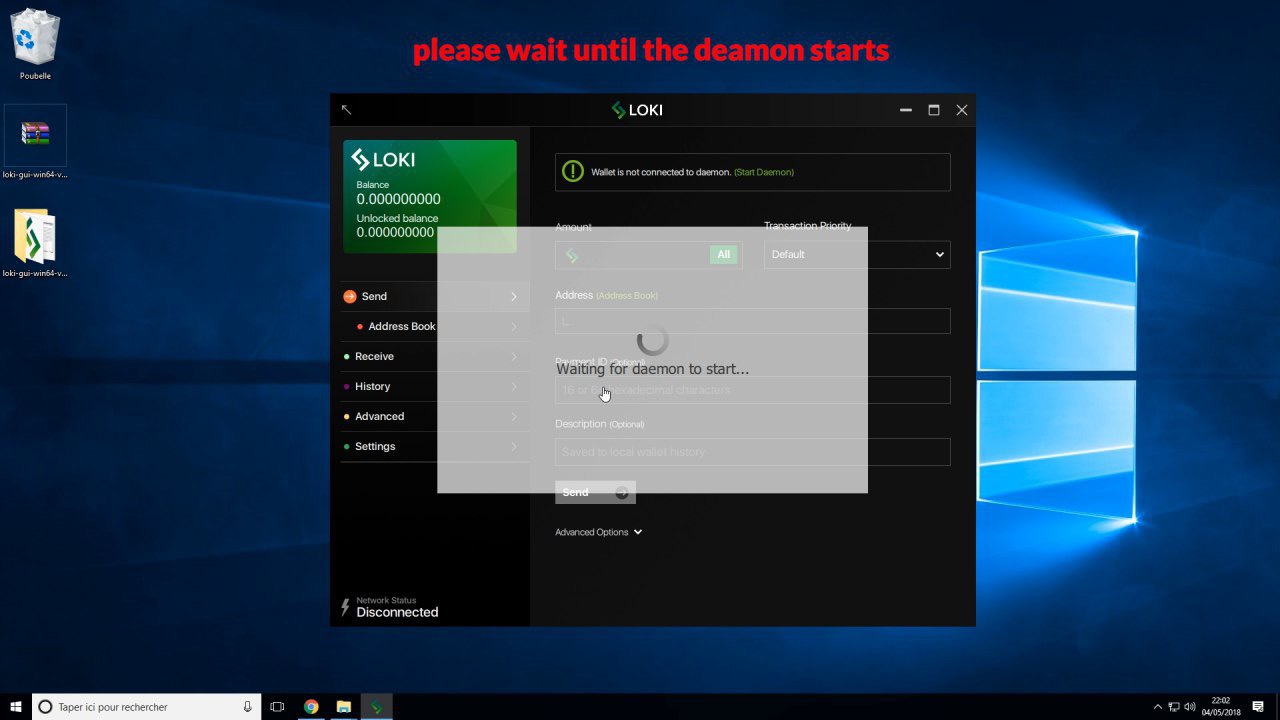Click the Disconnected network status text

[x=397, y=612]
